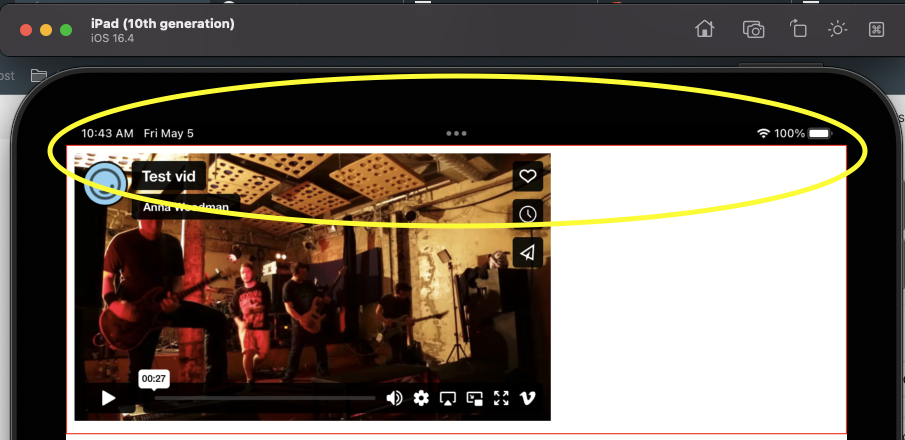The height and width of the screenshot is (440, 905).
Task: Rotate the simulated iPad device
Action: coord(798,29)
